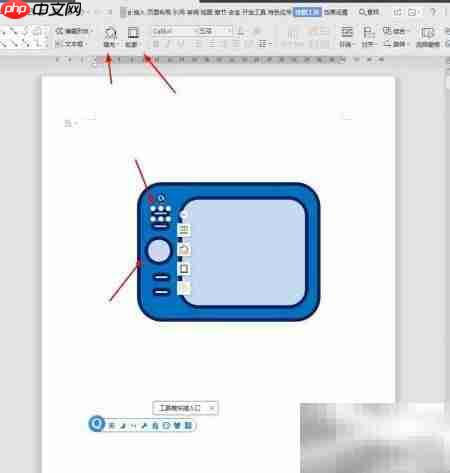Open the font size dropdown
The image size is (450, 473).
click(230, 31)
